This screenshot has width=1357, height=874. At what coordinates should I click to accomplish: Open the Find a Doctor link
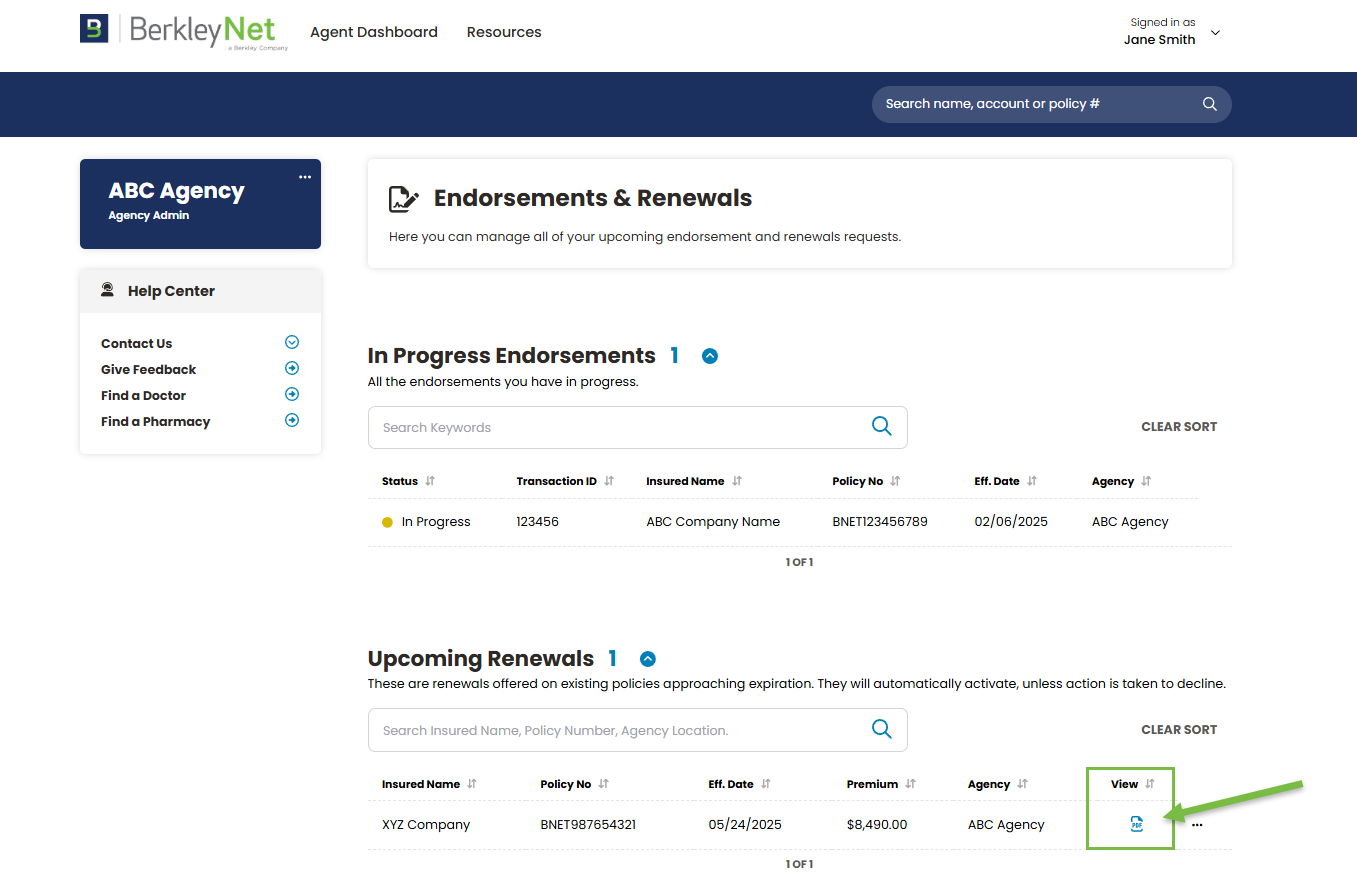point(143,395)
